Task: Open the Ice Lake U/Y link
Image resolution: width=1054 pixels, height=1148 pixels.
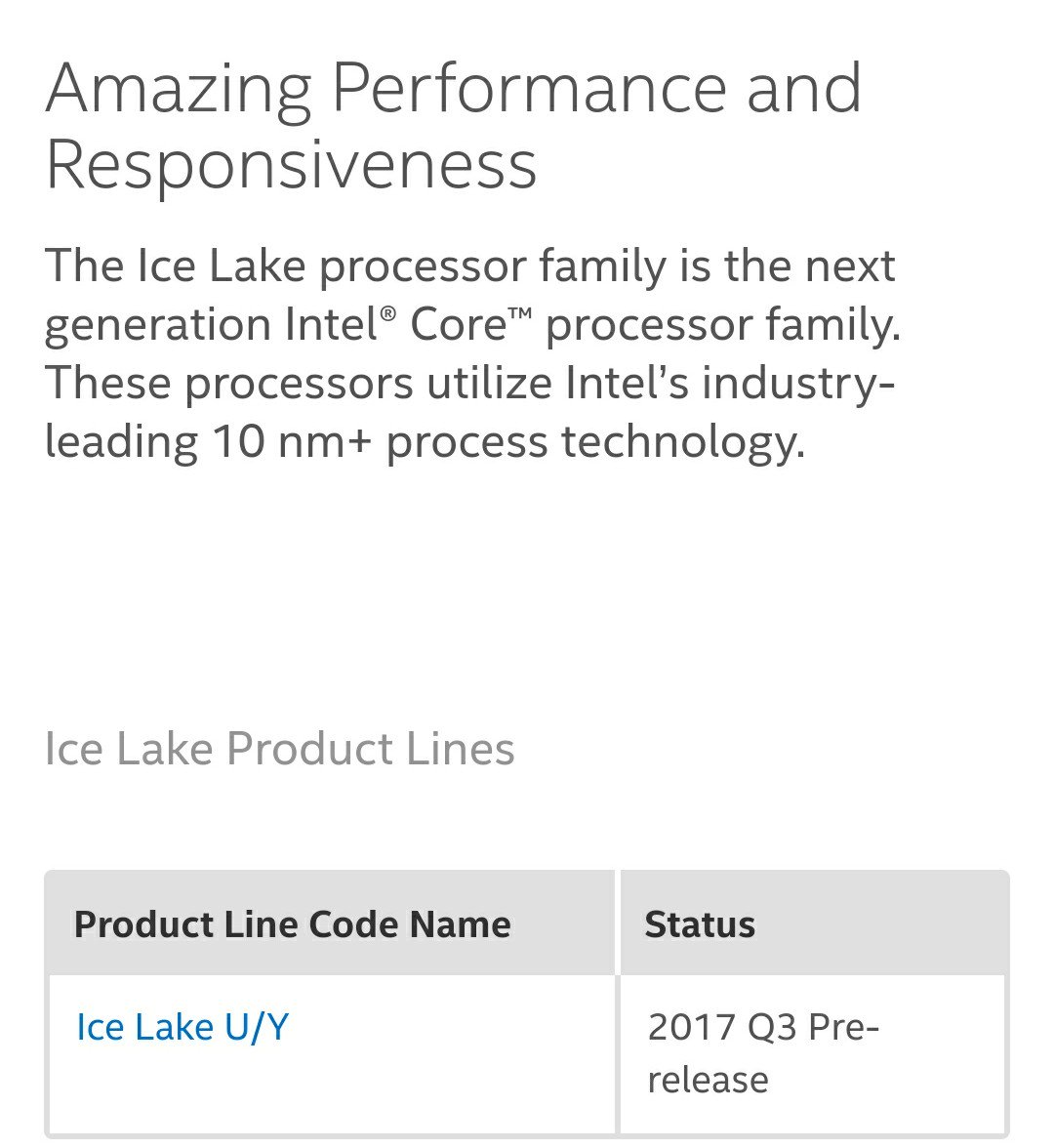Action: [182, 1027]
